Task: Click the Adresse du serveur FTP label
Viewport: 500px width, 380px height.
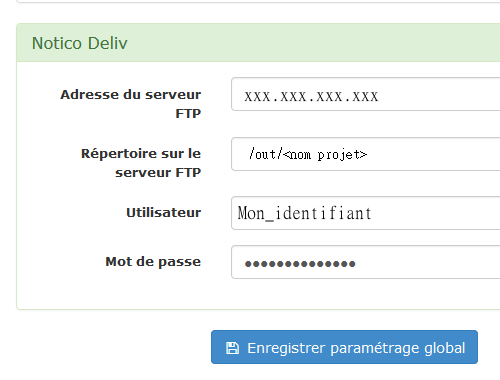Action: [x=131, y=104]
